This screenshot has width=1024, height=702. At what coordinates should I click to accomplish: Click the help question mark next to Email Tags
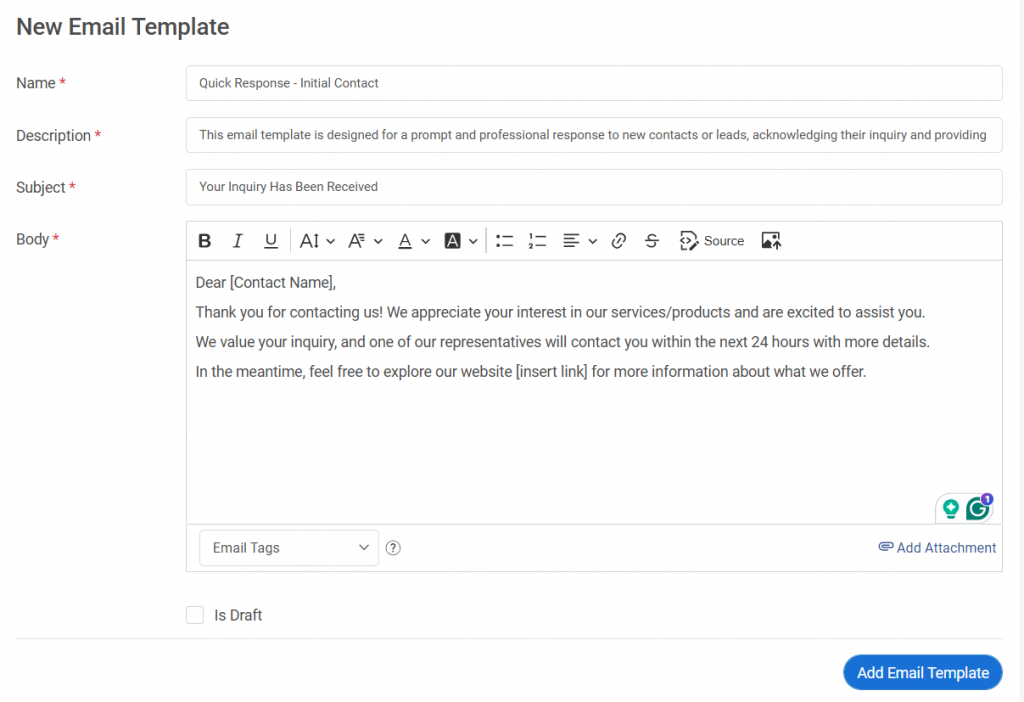(x=393, y=547)
